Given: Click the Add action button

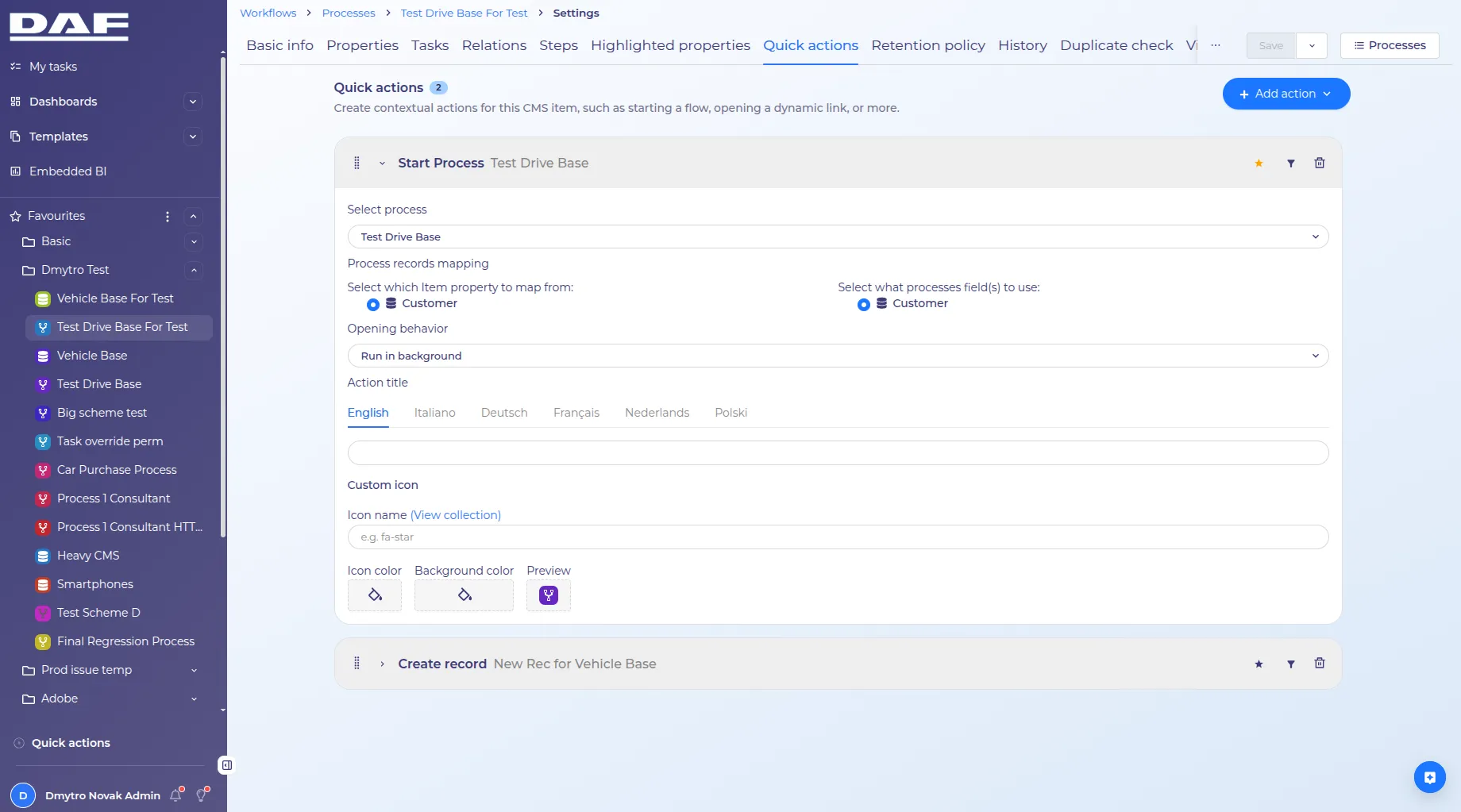Looking at the screenshot, I should tap(1286, 94).
